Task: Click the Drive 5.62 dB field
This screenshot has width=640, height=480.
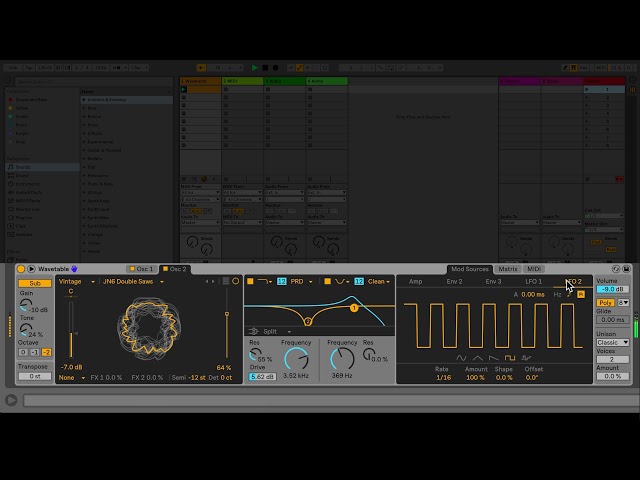Action: click(x=262, y=377)
